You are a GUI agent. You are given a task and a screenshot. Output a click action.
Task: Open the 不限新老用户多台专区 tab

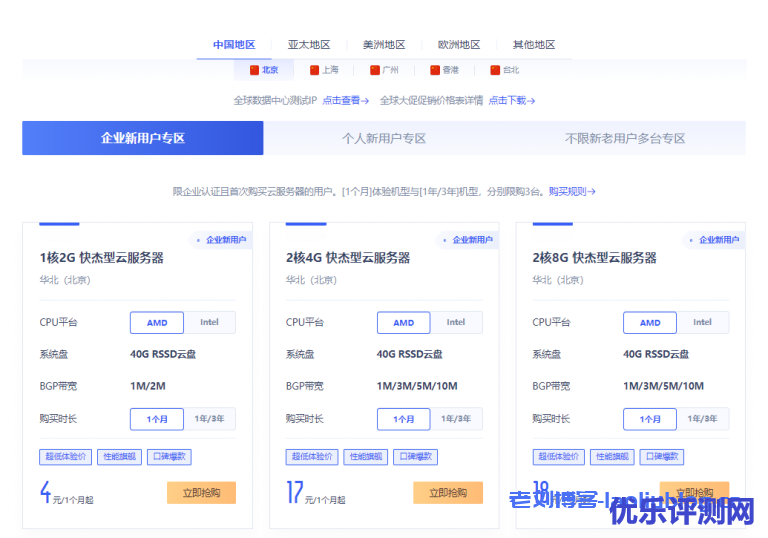[624, 138]
